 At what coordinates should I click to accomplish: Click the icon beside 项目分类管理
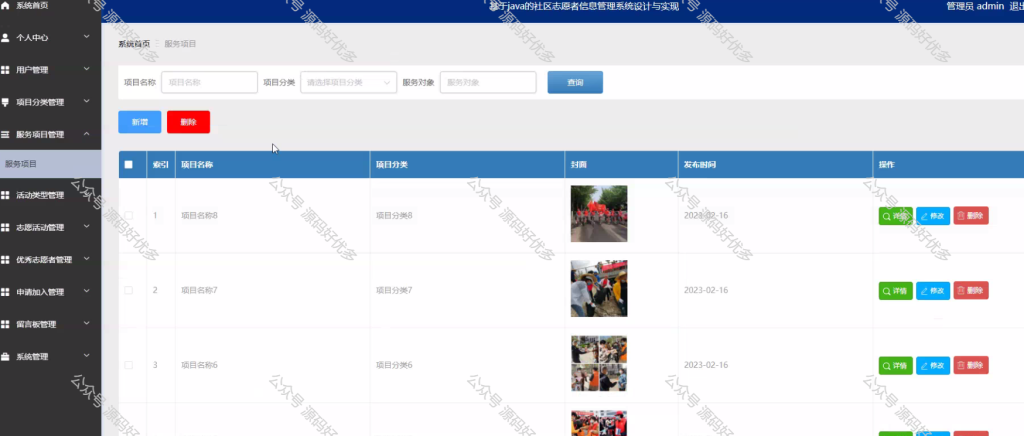tap(5, 102)
